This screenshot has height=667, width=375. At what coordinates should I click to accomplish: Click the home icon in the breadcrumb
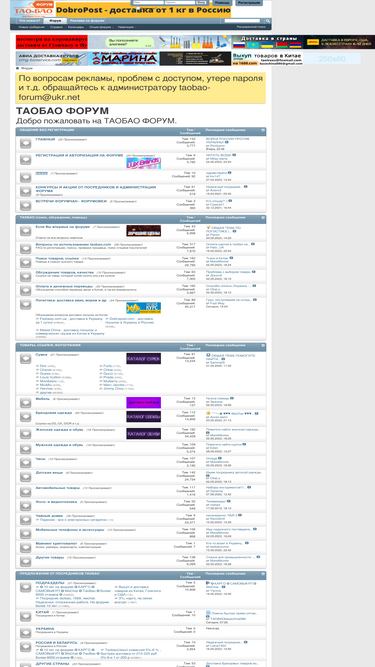(17, 68)
